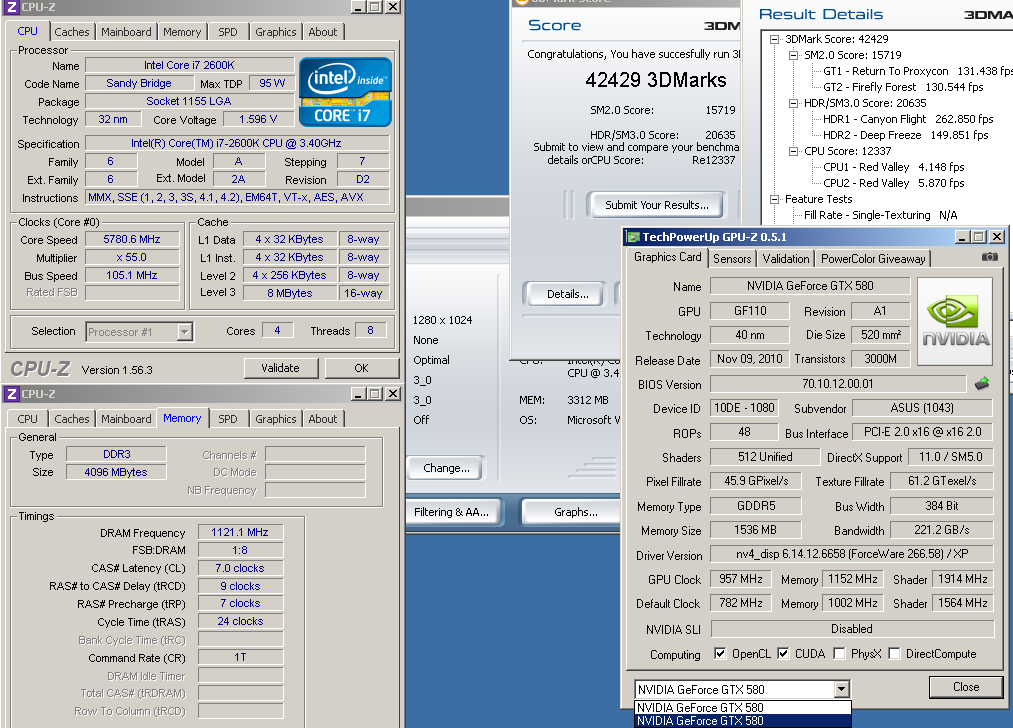Close the top CPU-Z window
This screenshot has width=1013, height=728.
[x=392, y=6]
